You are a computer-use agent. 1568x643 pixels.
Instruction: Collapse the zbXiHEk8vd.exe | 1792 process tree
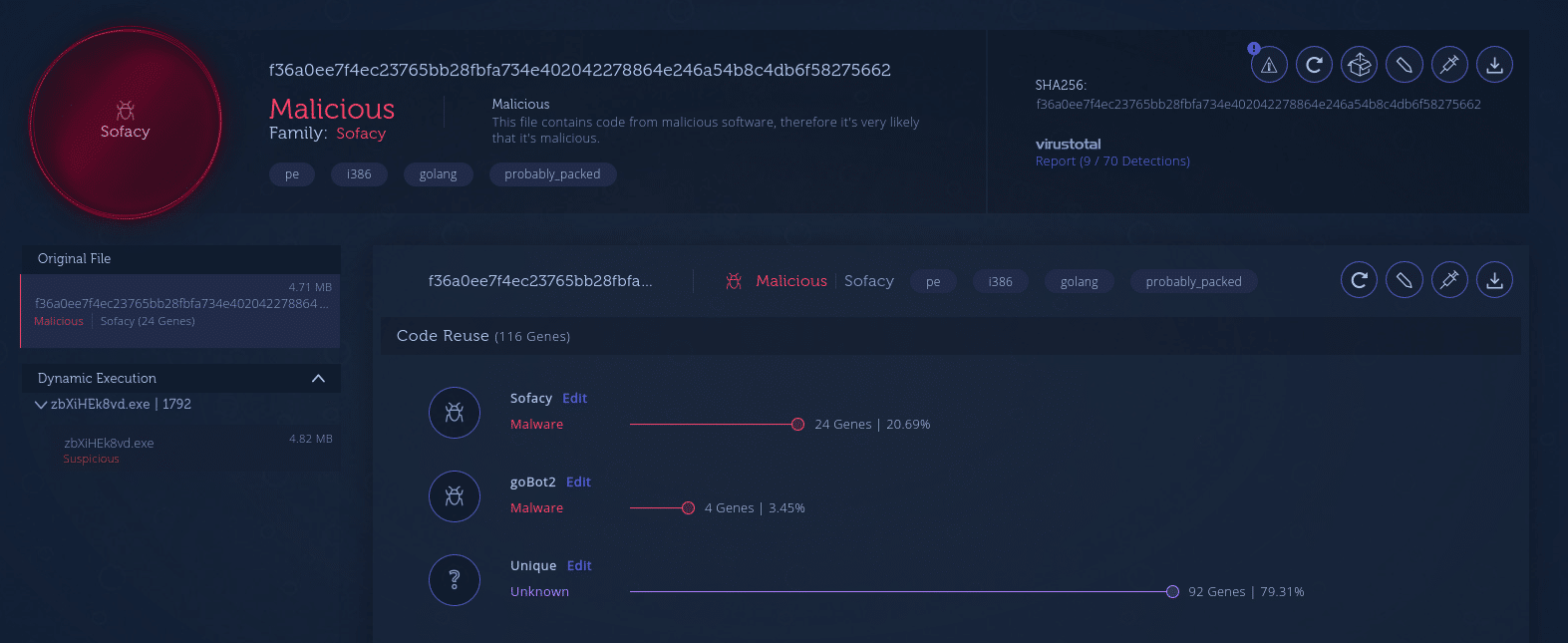(x=41, y=405)
